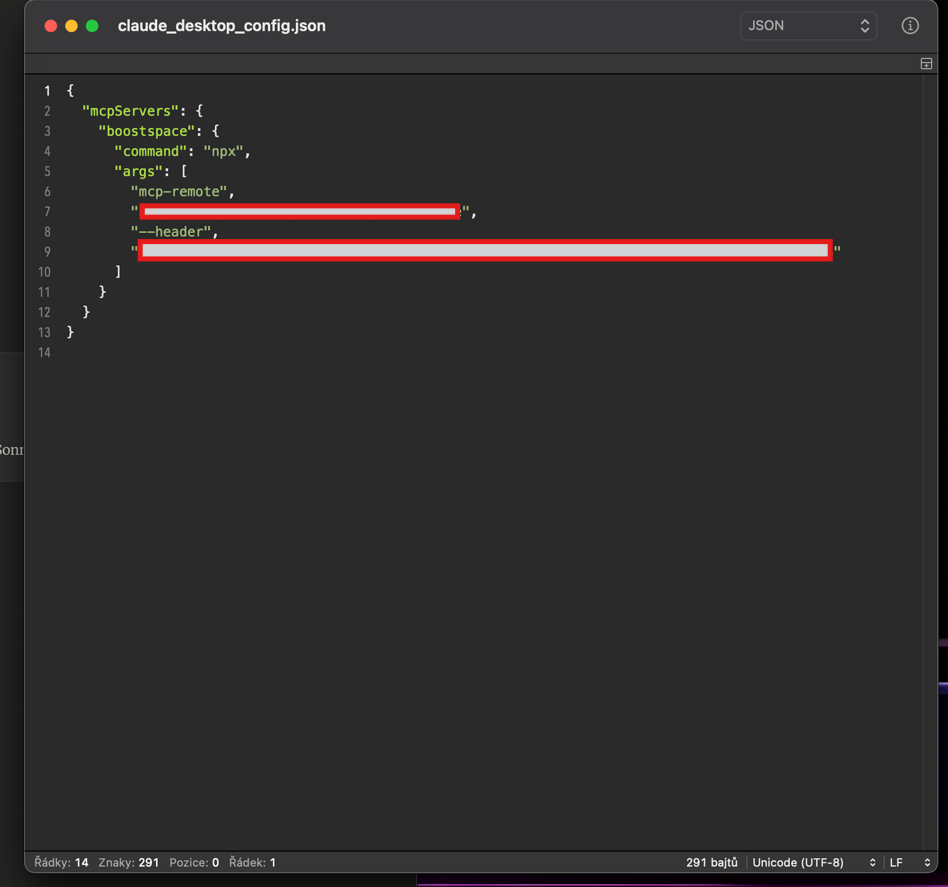Click the "boostspace" key text
Image resolution: width=948 pixels, height=887 pixels.
click(x=147, y=131)
